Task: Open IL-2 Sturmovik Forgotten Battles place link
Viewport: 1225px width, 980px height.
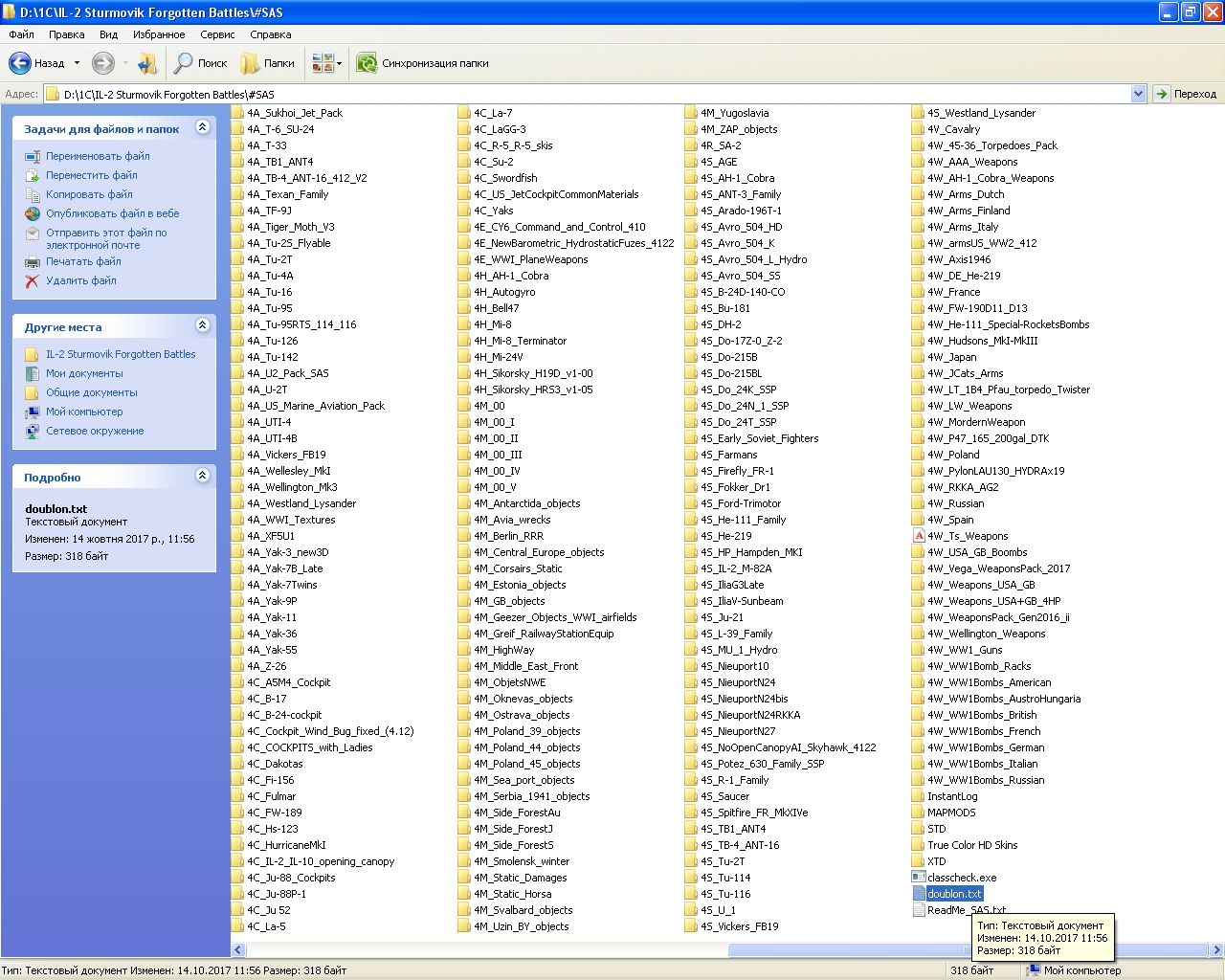Action: coord(121,354)
